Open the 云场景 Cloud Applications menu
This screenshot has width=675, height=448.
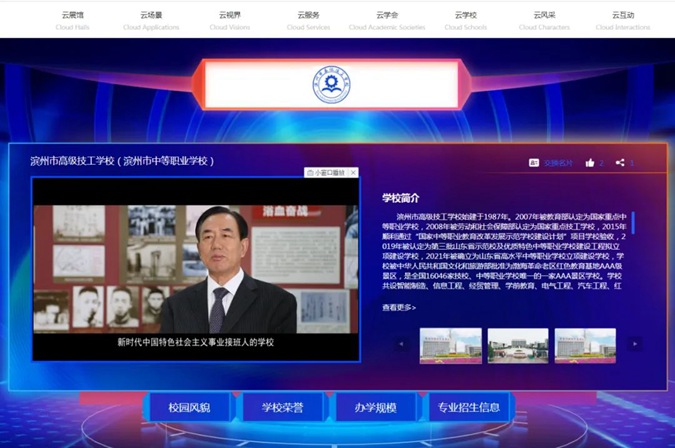pos(150,20)
